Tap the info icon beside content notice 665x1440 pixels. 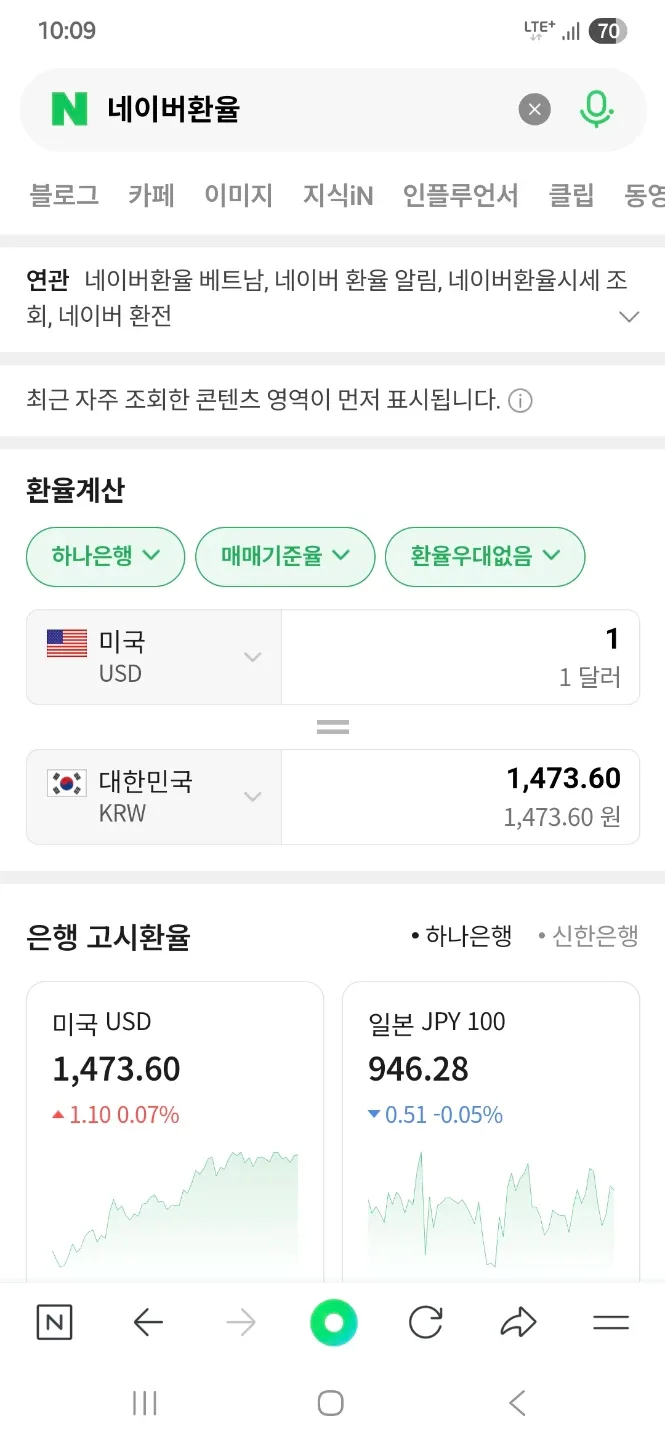coord(520,401)
